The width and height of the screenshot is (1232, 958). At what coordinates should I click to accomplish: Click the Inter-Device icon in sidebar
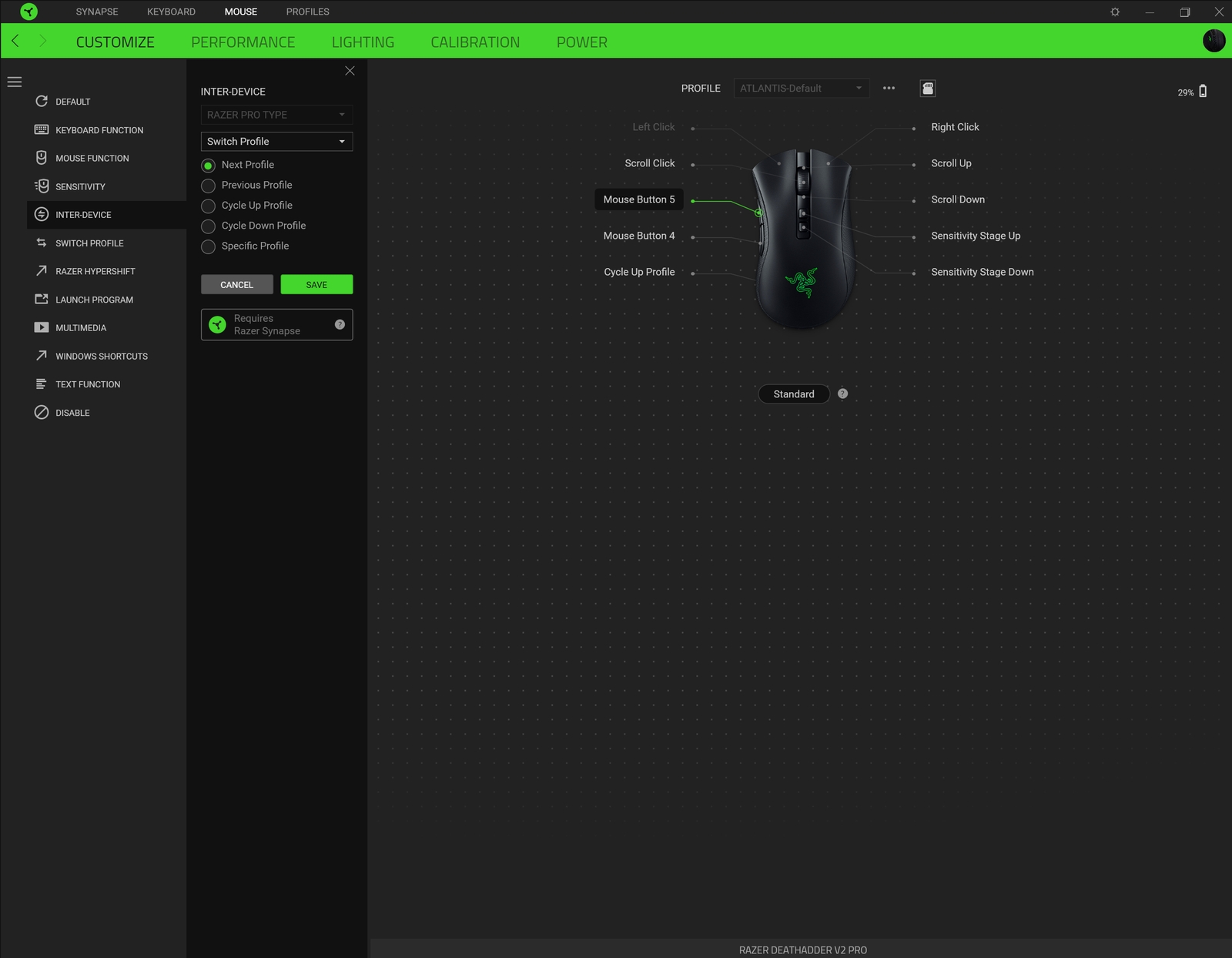[42, 214]
